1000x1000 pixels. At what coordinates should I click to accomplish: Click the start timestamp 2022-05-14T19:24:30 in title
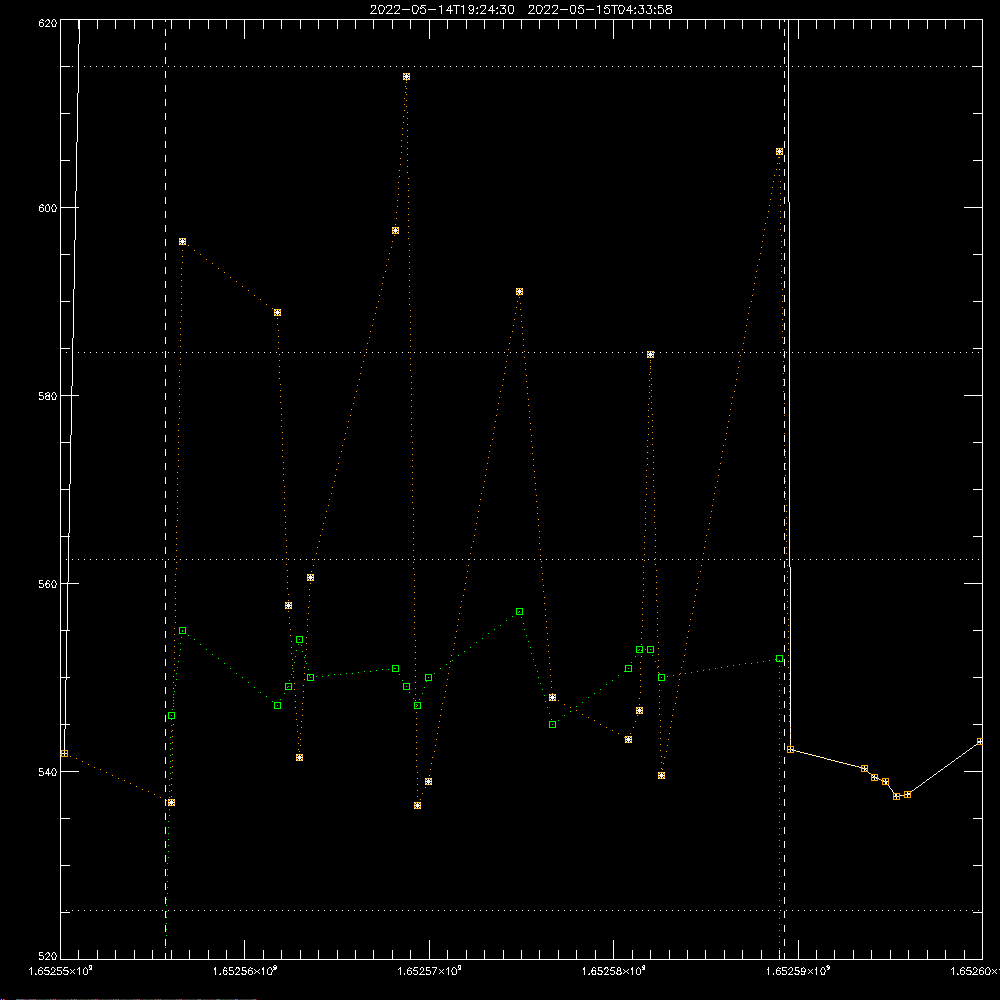442,10
